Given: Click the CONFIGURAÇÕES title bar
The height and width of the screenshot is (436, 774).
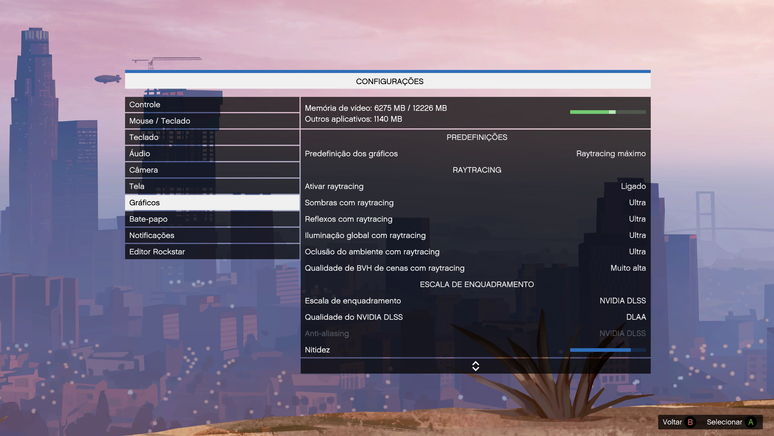Looking at the screenshot, I should click(387, 81).
